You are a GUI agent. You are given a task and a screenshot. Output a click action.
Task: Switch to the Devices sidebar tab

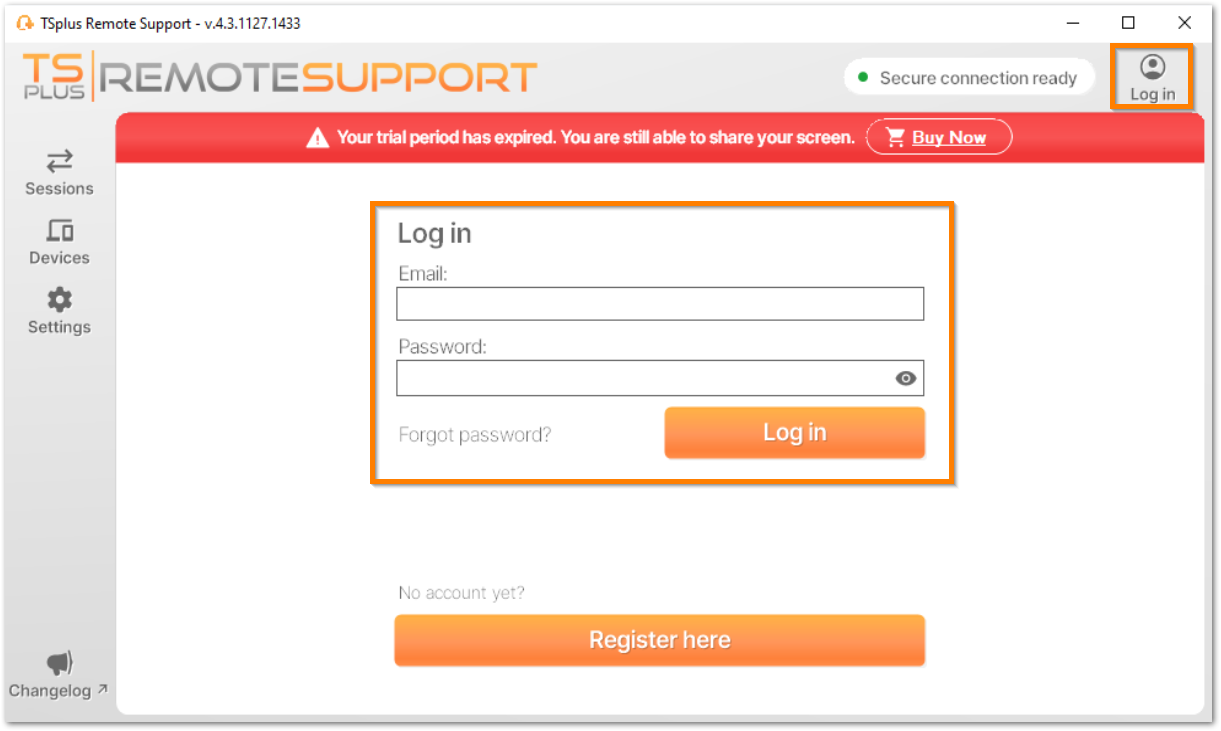[59, 243]
